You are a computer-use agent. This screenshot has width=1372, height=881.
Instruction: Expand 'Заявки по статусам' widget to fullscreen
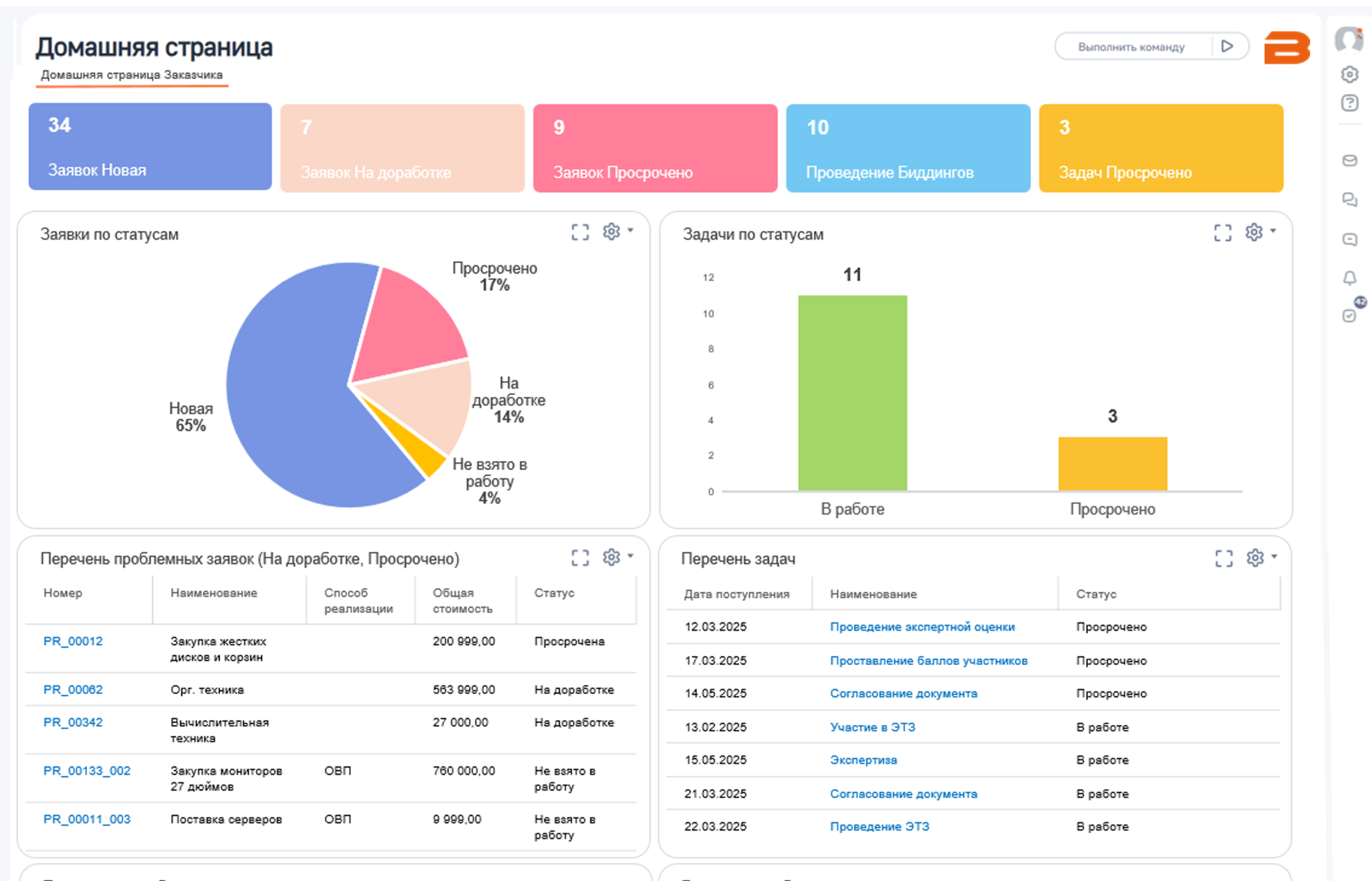[580, 232]
